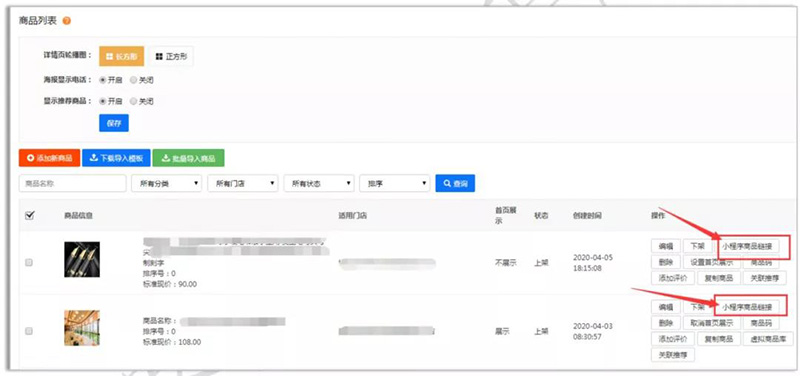The image size is (800, 376).
Task: Click 添加评价 for the 2020-04-03 product
Action: [673, 339]
